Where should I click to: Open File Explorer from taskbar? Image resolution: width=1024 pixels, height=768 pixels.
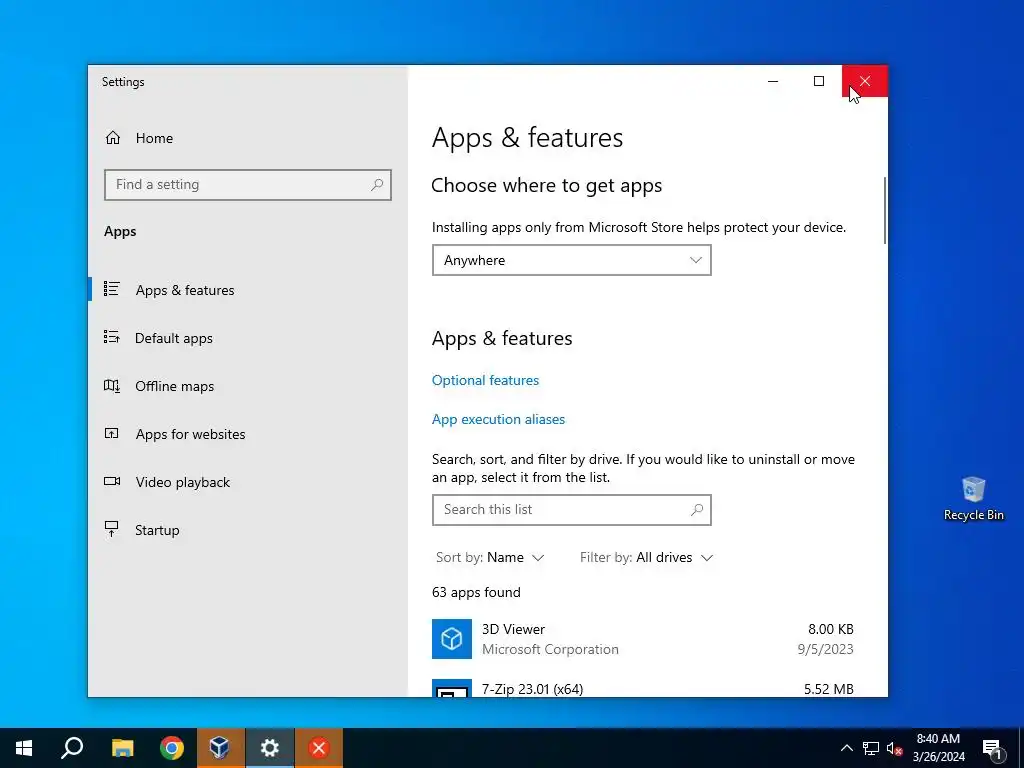point(122,748)
